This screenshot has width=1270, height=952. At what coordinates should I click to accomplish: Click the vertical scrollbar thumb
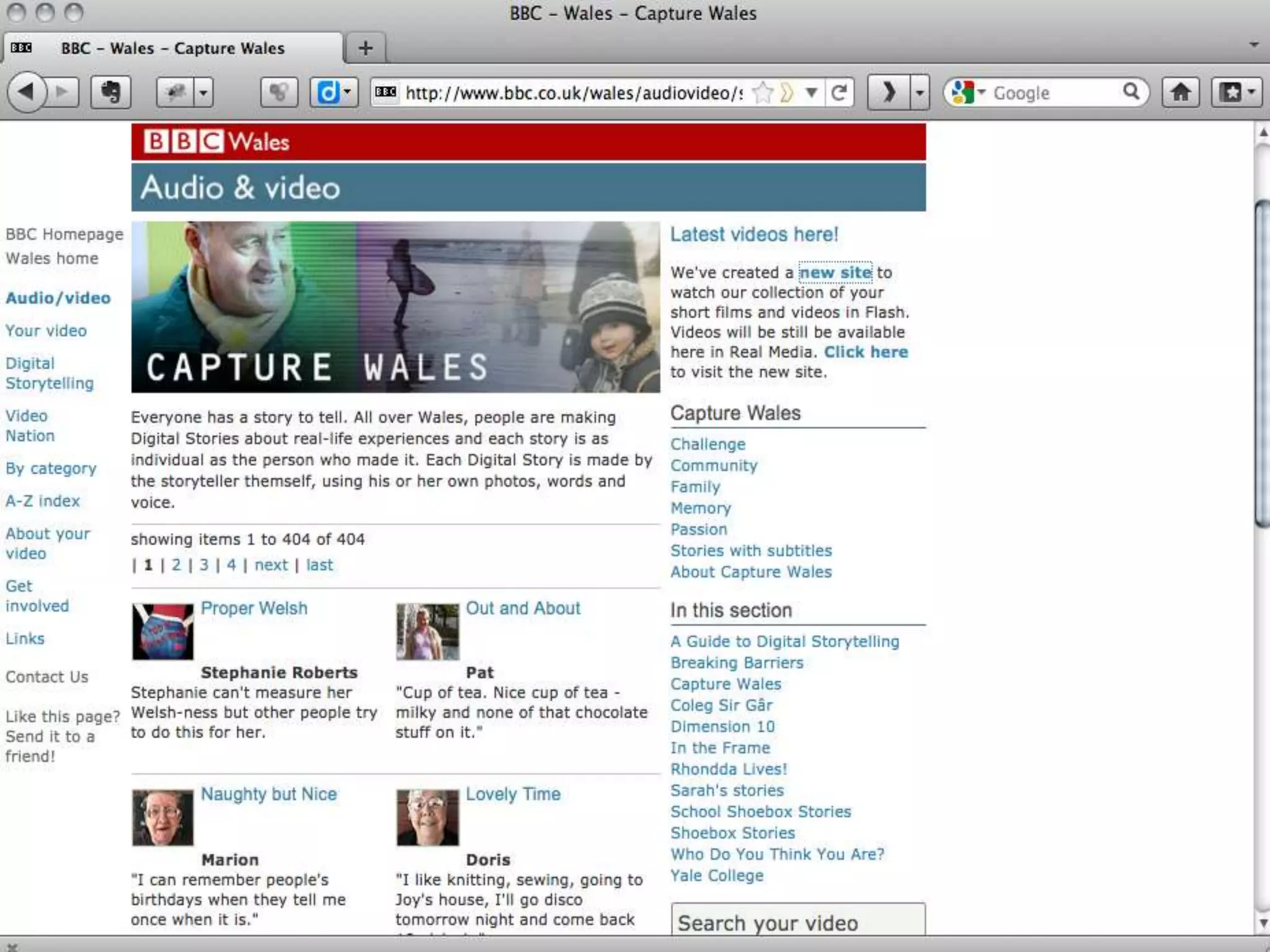click(x=1262, y=363)
